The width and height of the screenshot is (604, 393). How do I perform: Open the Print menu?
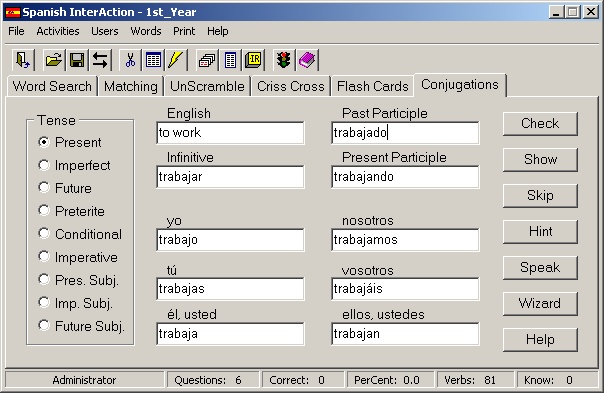click(x=184, y=31)
